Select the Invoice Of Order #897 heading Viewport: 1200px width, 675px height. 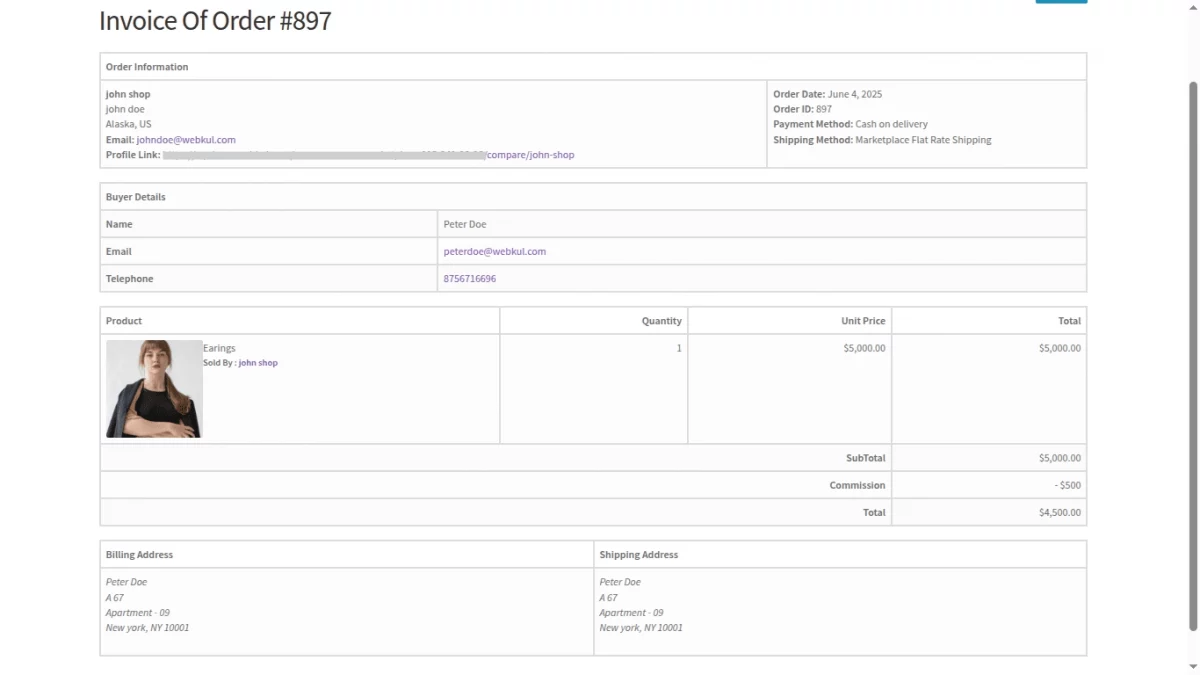(215, 20)
